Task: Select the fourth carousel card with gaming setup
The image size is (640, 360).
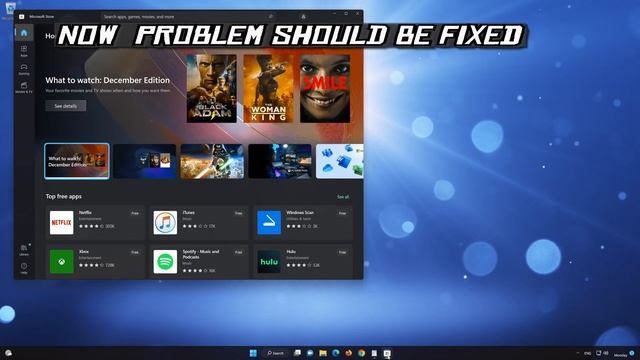Action: [280, 161]
